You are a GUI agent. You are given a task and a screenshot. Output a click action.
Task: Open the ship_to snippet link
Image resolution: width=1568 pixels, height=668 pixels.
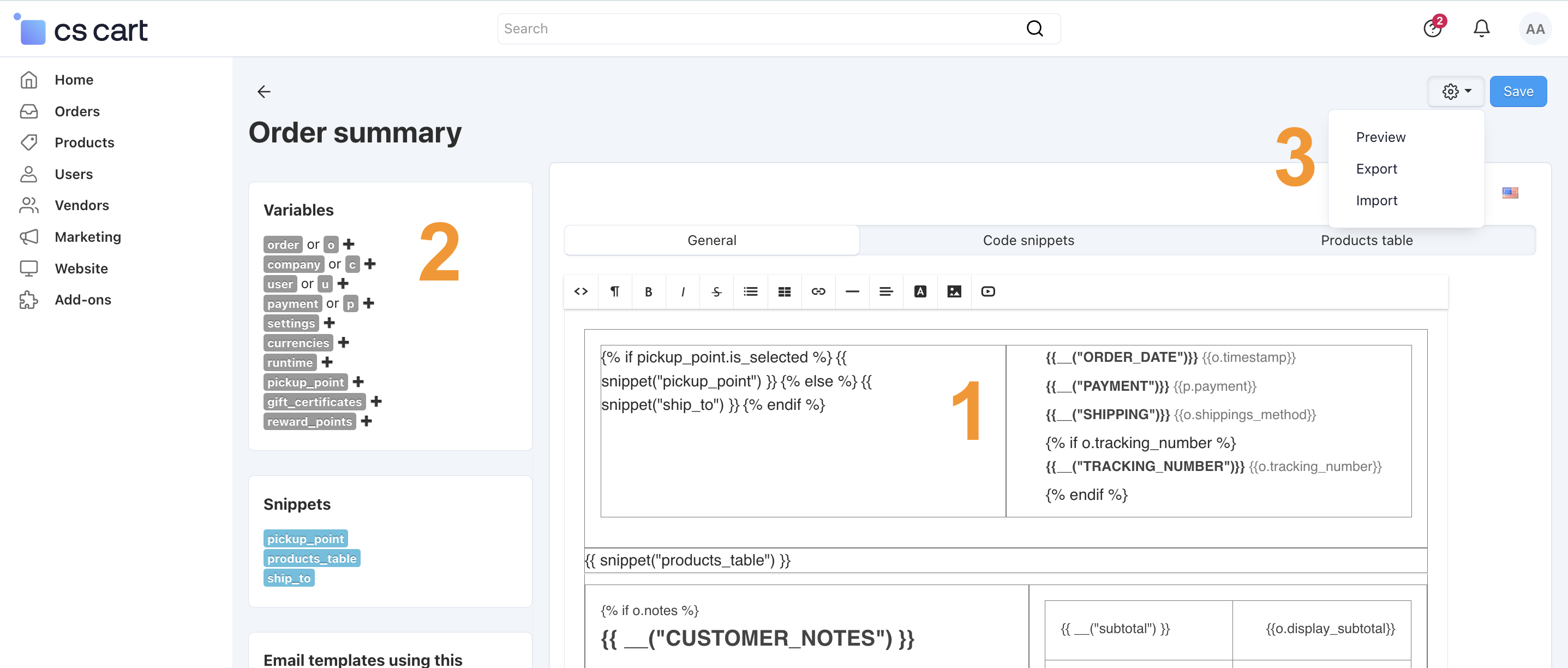coord(289,578)
